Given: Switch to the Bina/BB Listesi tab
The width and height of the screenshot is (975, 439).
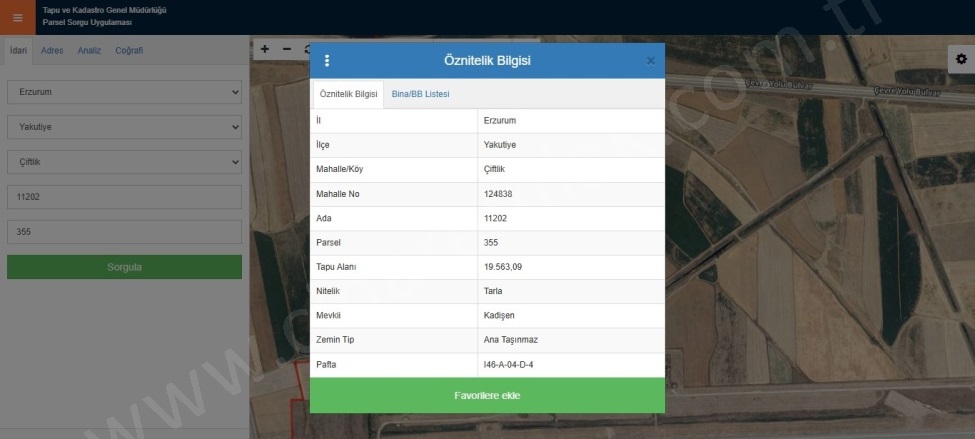Looking at the screenshot, I should tap(420, 94).
